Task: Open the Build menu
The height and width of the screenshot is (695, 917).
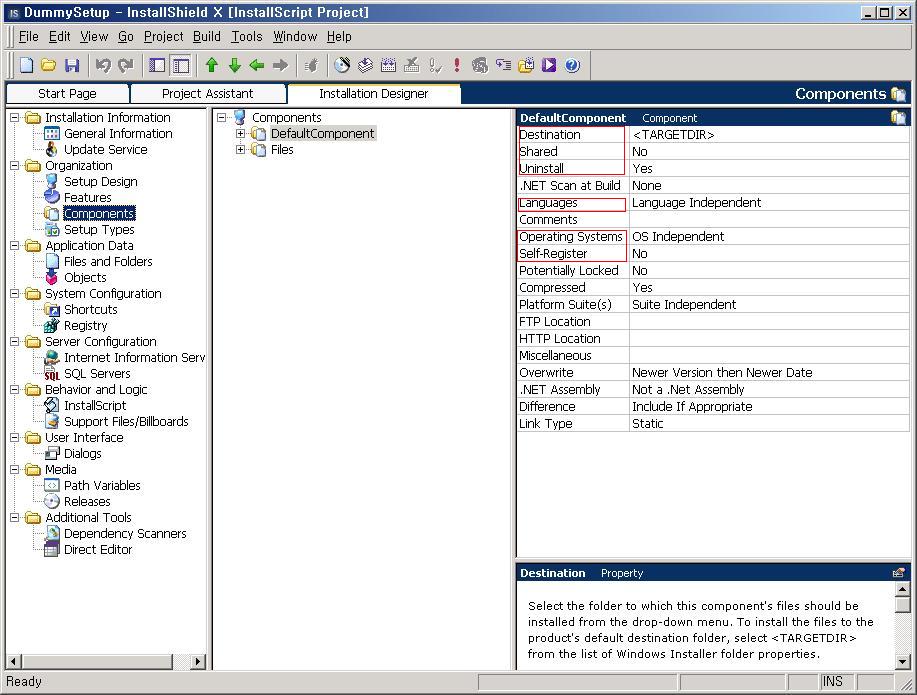Action: click(206, 36)
